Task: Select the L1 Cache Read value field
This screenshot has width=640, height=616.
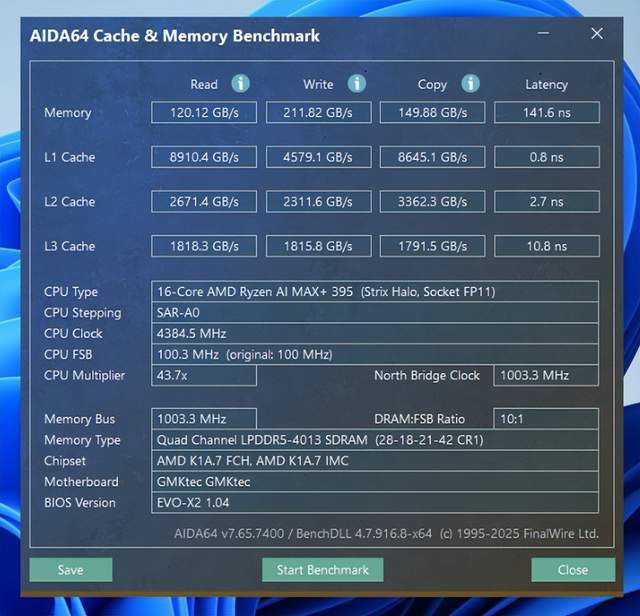Action: [x=204, y=157]
